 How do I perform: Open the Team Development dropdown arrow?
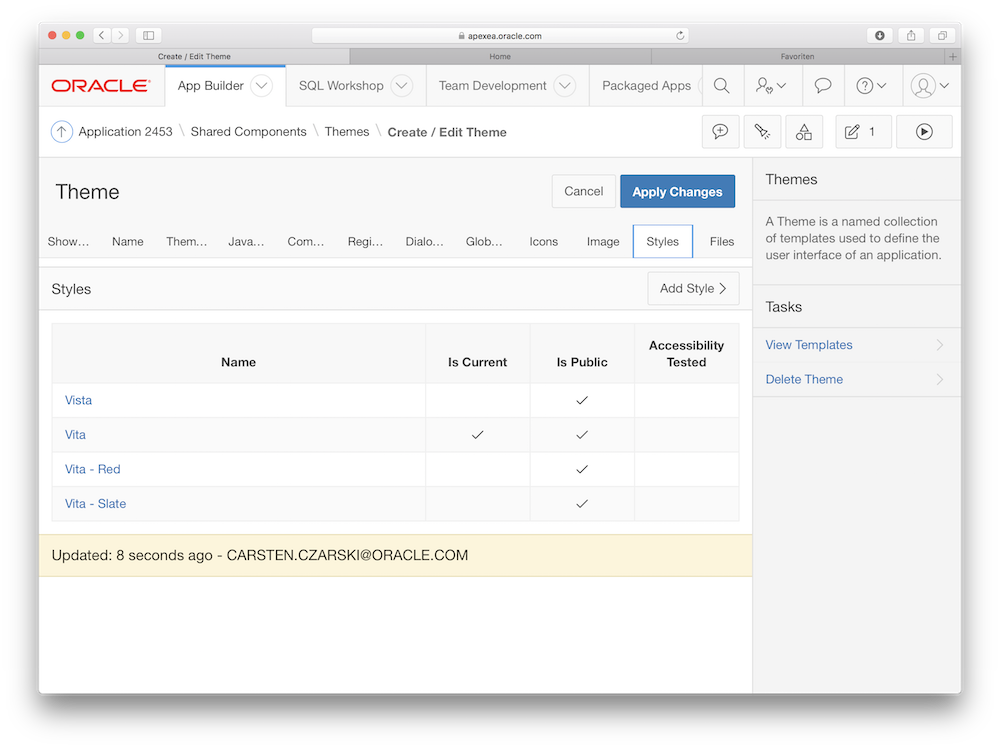click(x=564, y=86)
